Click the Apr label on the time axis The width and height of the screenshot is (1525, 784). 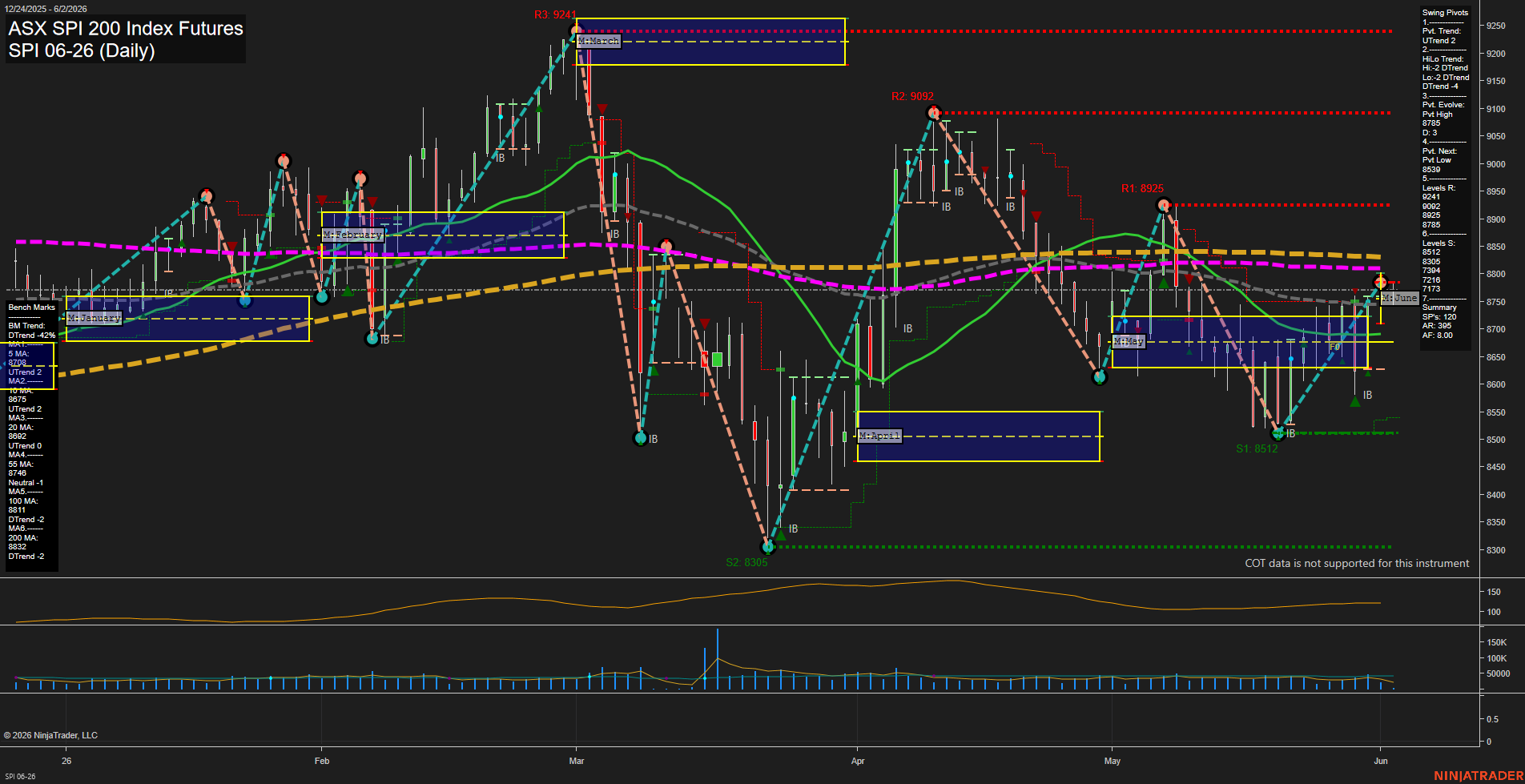858,761
